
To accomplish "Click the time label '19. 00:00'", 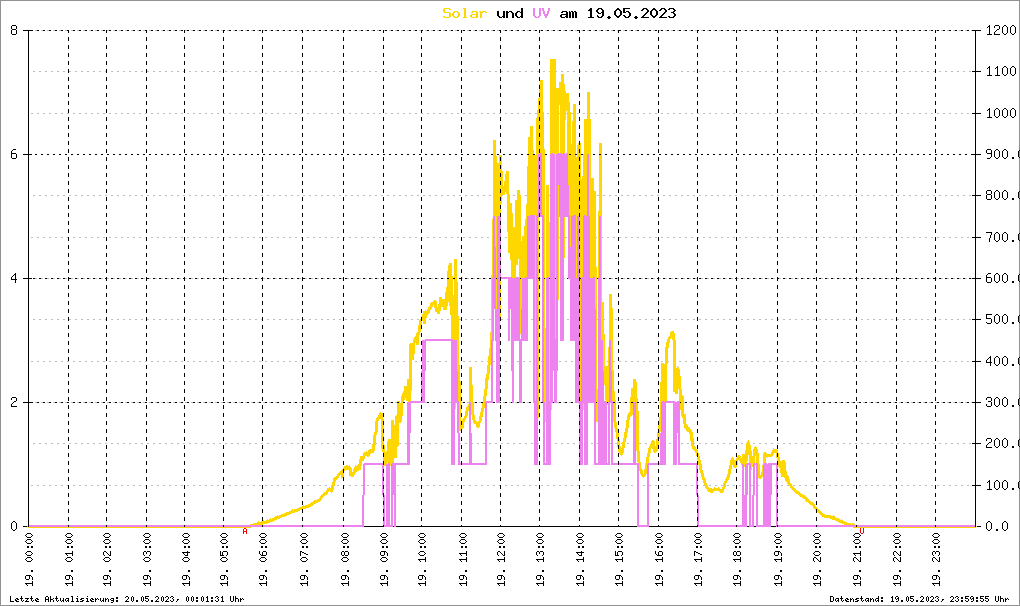I will tap(29, 560).
